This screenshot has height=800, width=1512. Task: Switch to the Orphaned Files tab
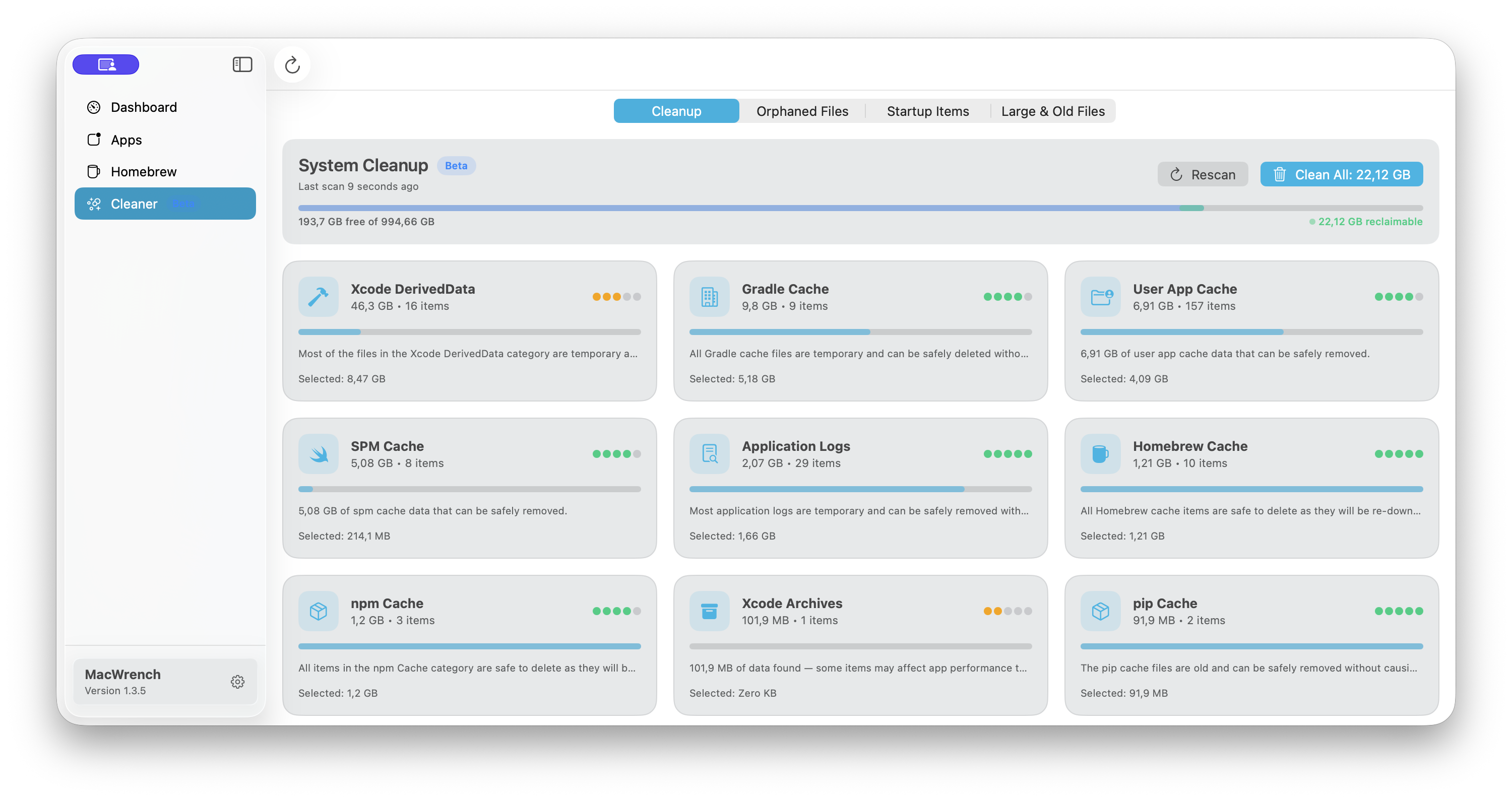[x=802, y=111]
